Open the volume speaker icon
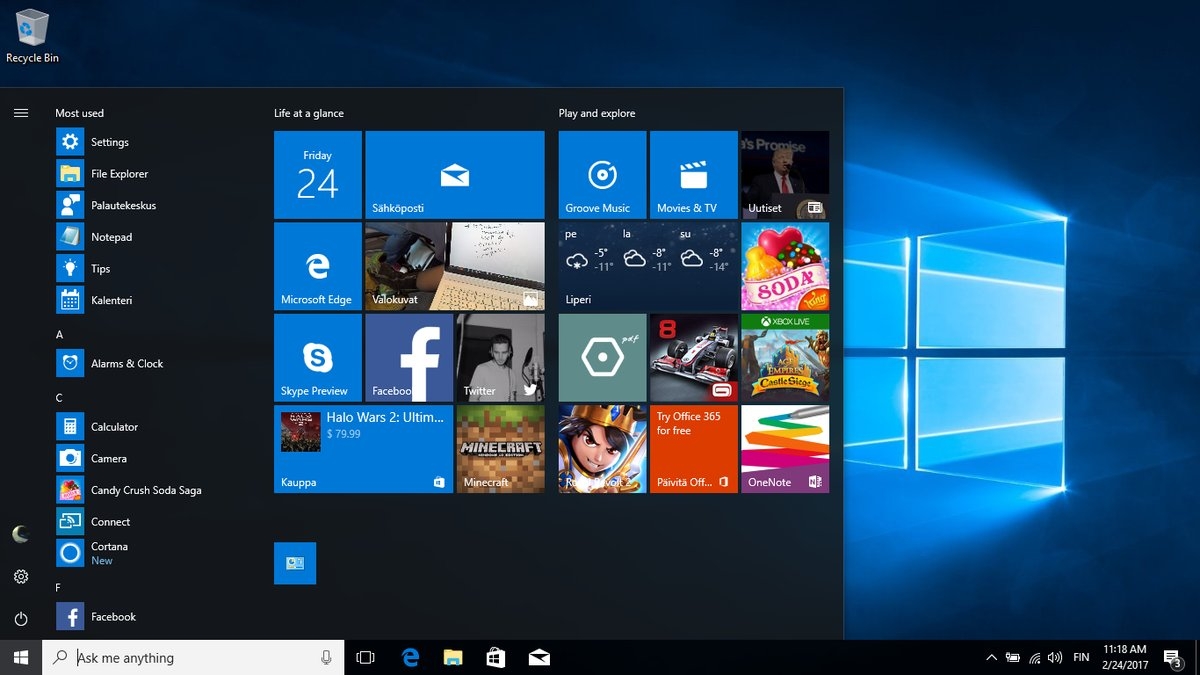Screen dimensions: 1200x675 [1055, 657]
